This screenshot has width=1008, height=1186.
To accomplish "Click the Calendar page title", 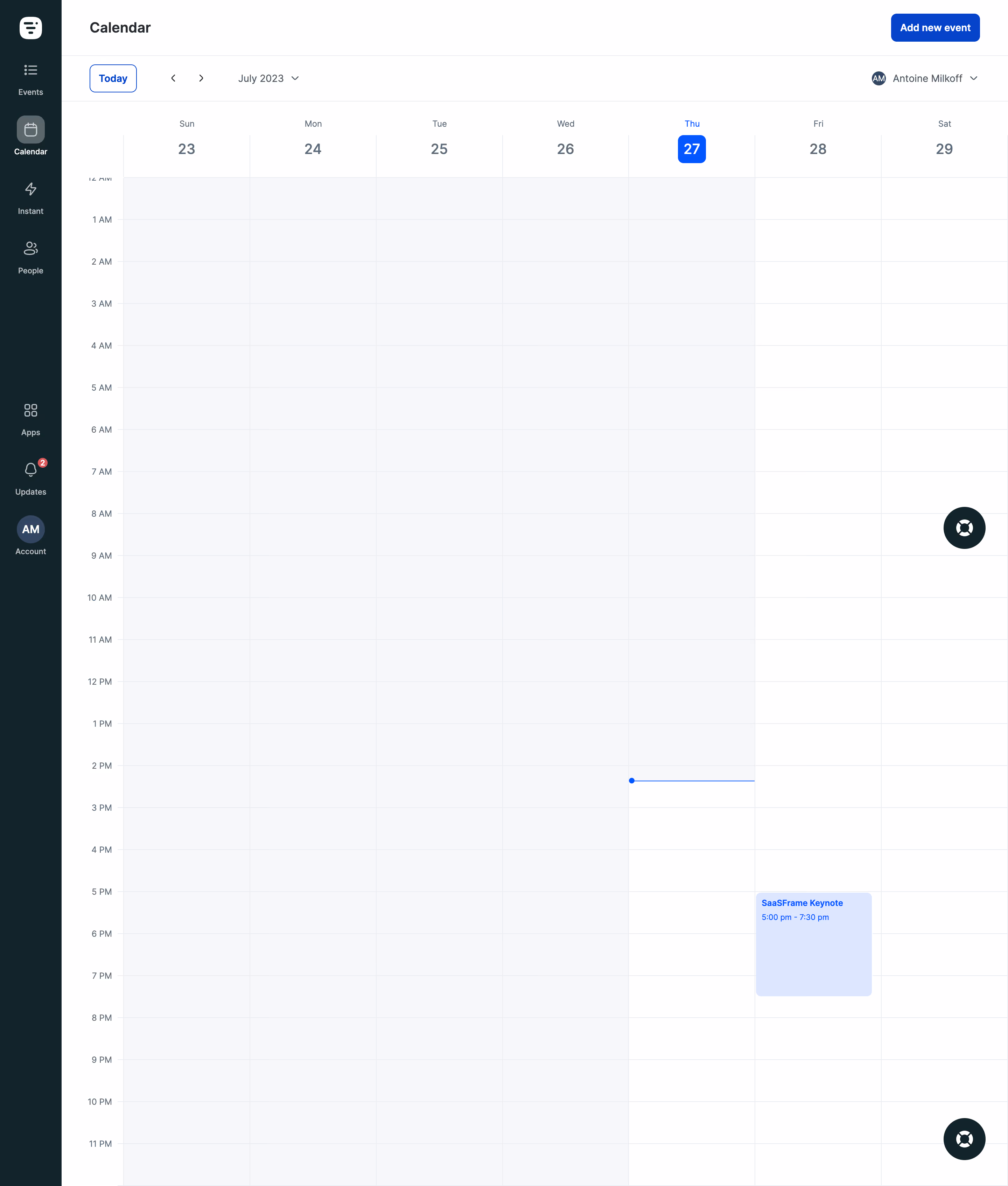I will click(120, 27).
